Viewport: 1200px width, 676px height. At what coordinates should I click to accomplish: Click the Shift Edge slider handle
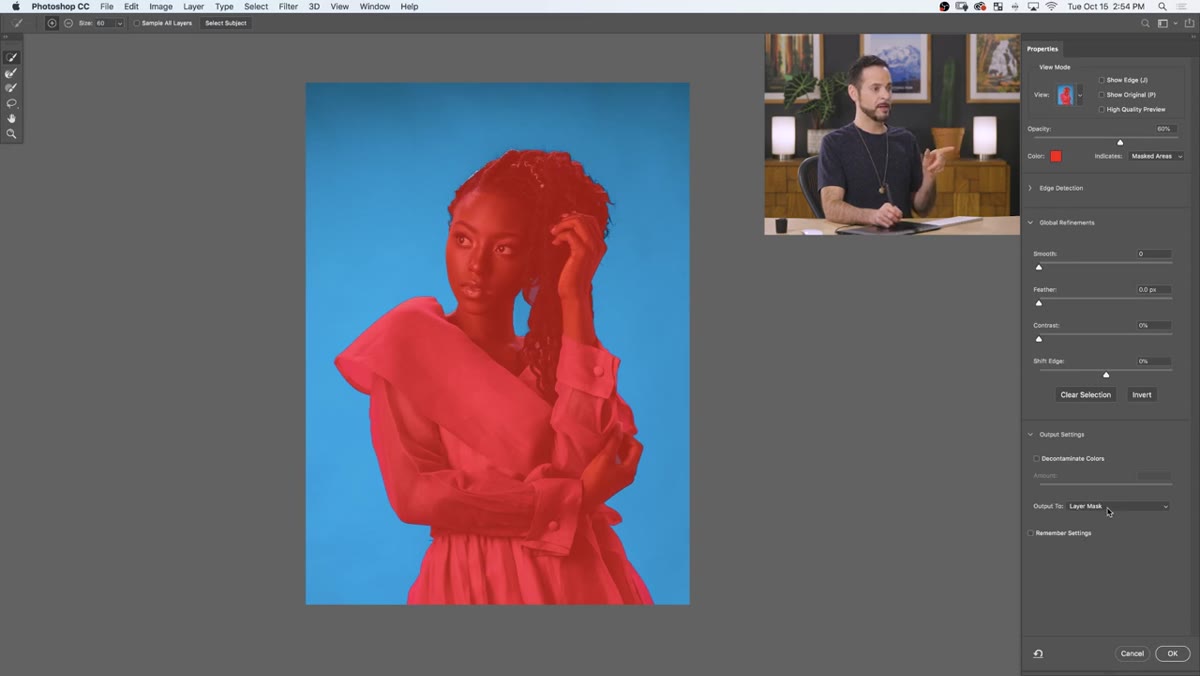[1106, 374]
